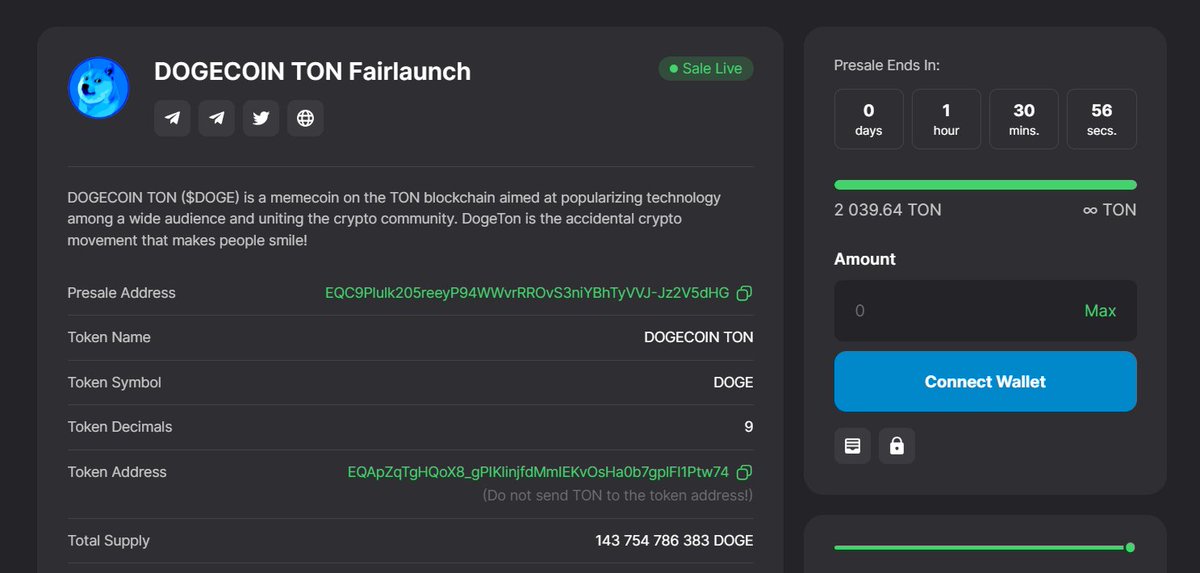Click the Token Symbol value DOGE
The width and height of the screenshot is (1200, 573).
733,382
